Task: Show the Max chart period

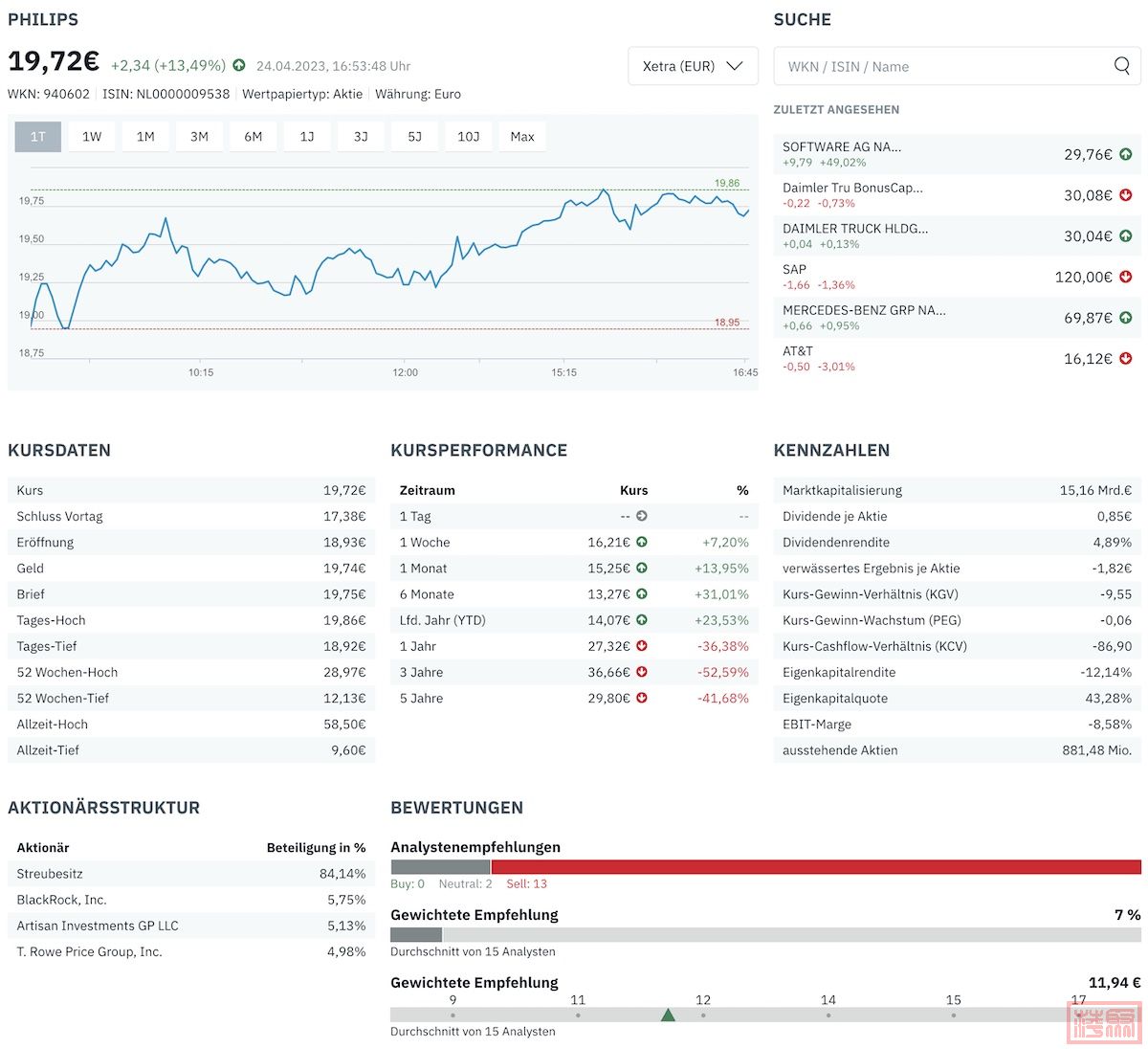Action: (522, 137)
